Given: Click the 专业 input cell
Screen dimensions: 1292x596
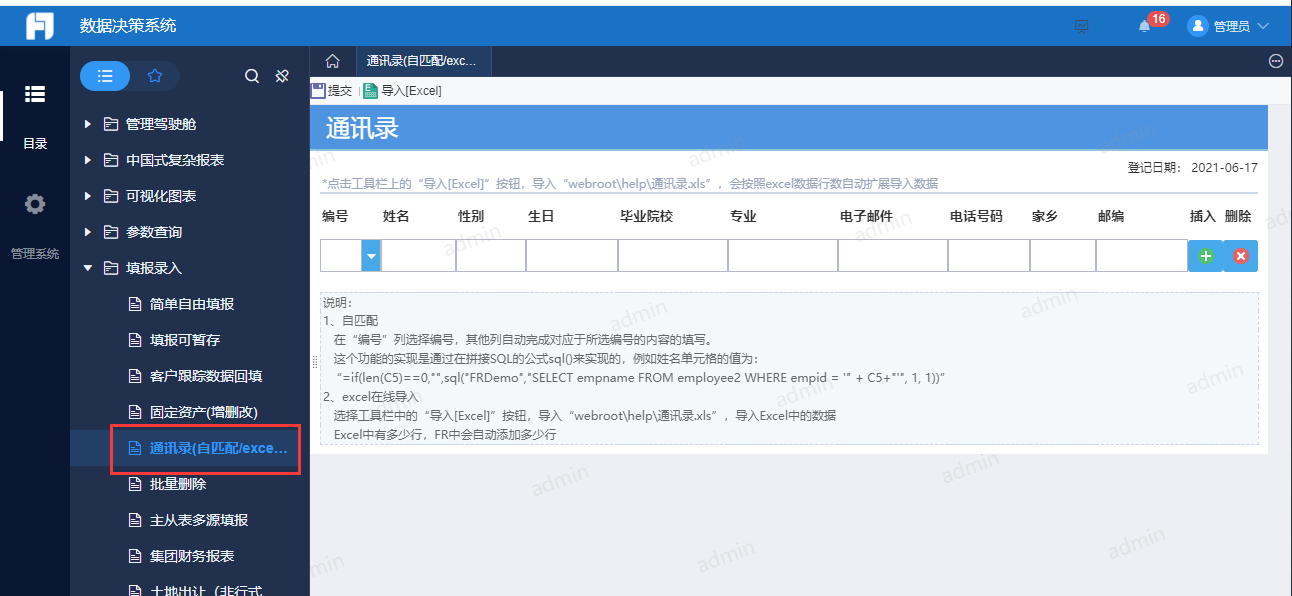Looking at the screenshot, I should coord(783,256).
